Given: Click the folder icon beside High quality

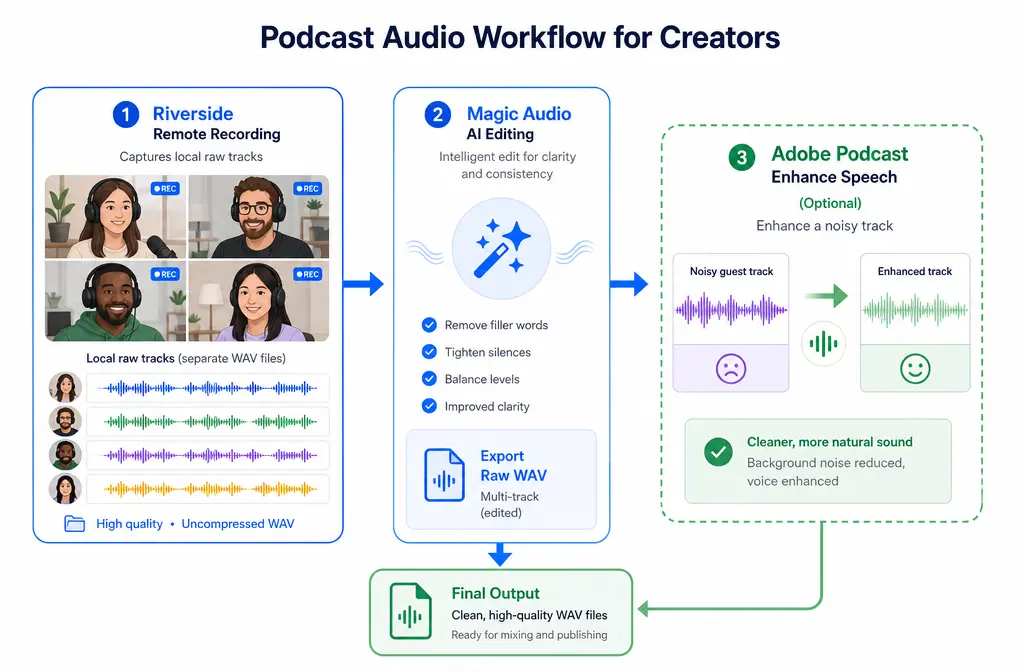Looking at the screenshot, I should point(74,524).
